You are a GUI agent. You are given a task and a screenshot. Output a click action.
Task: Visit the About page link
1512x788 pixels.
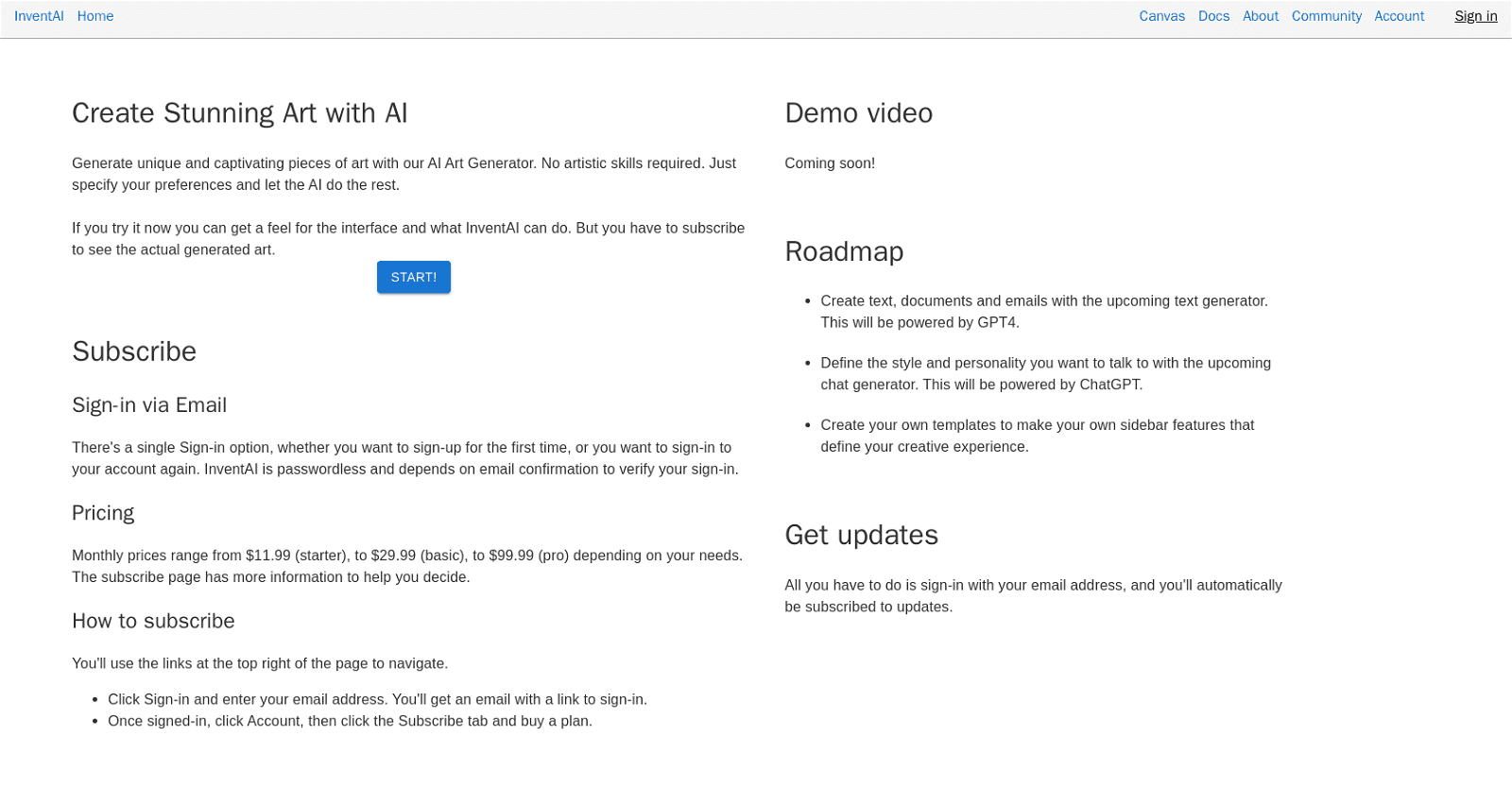click(x=1260, y=16)
